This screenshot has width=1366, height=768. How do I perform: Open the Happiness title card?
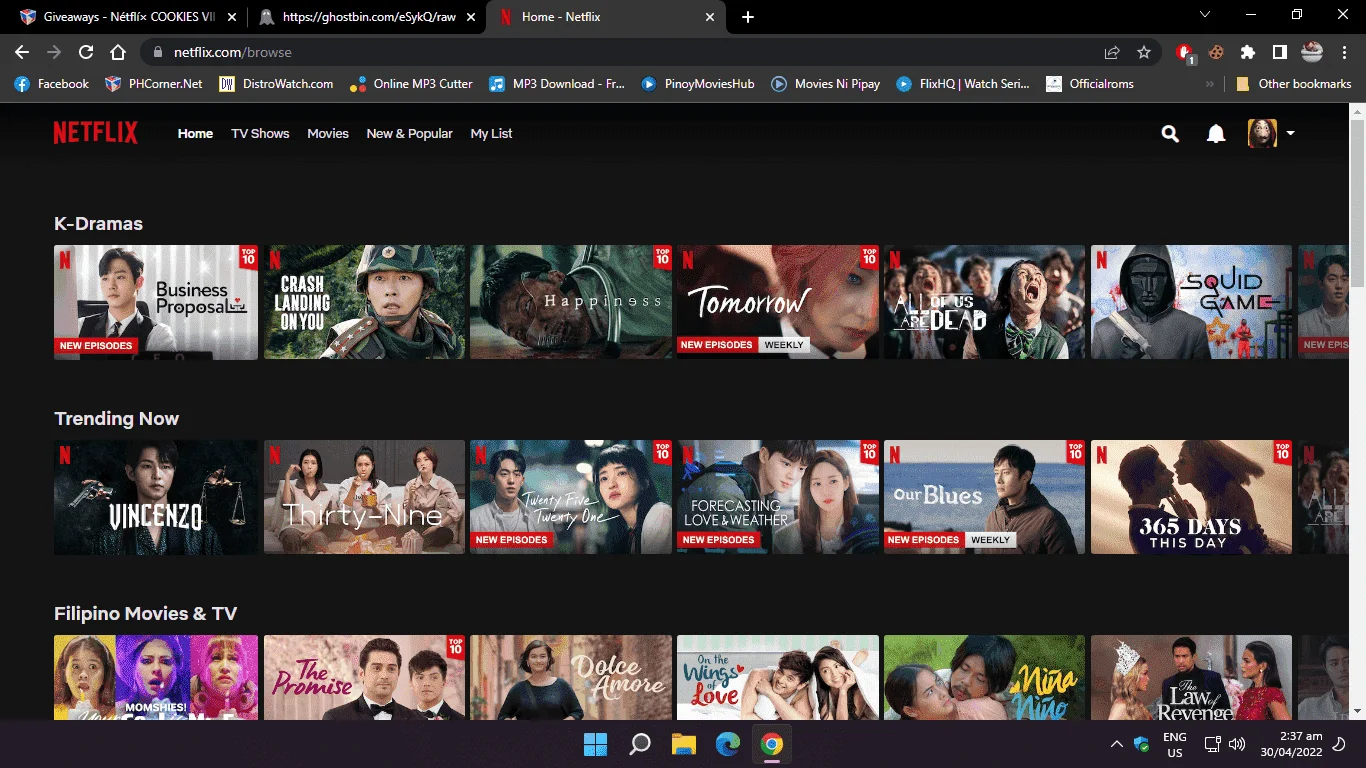[571, 302]
